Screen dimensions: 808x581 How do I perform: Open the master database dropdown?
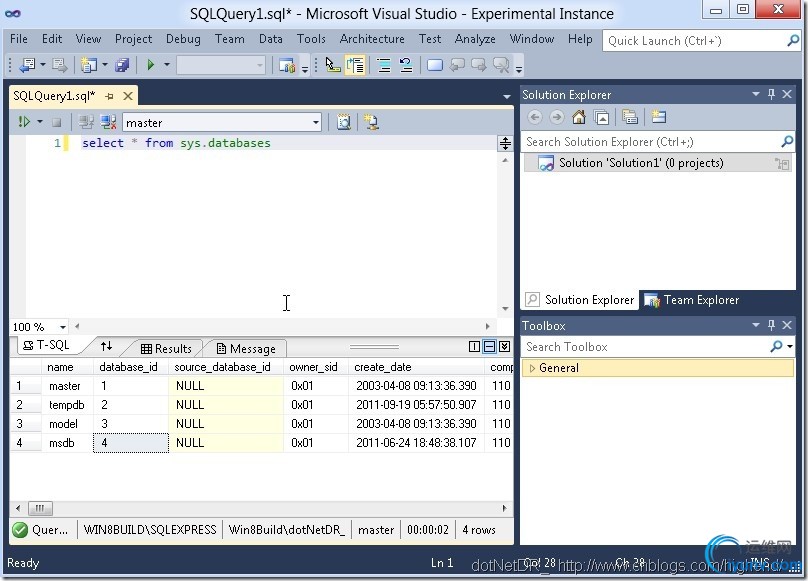[316, 123]
